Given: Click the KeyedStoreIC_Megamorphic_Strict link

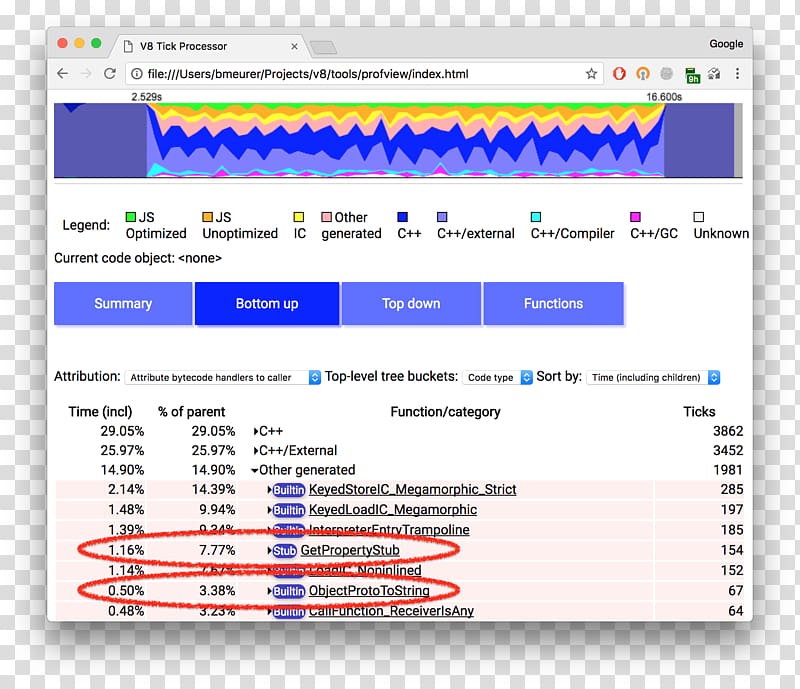Looking at the screenshot, I should tap(412, 490).
